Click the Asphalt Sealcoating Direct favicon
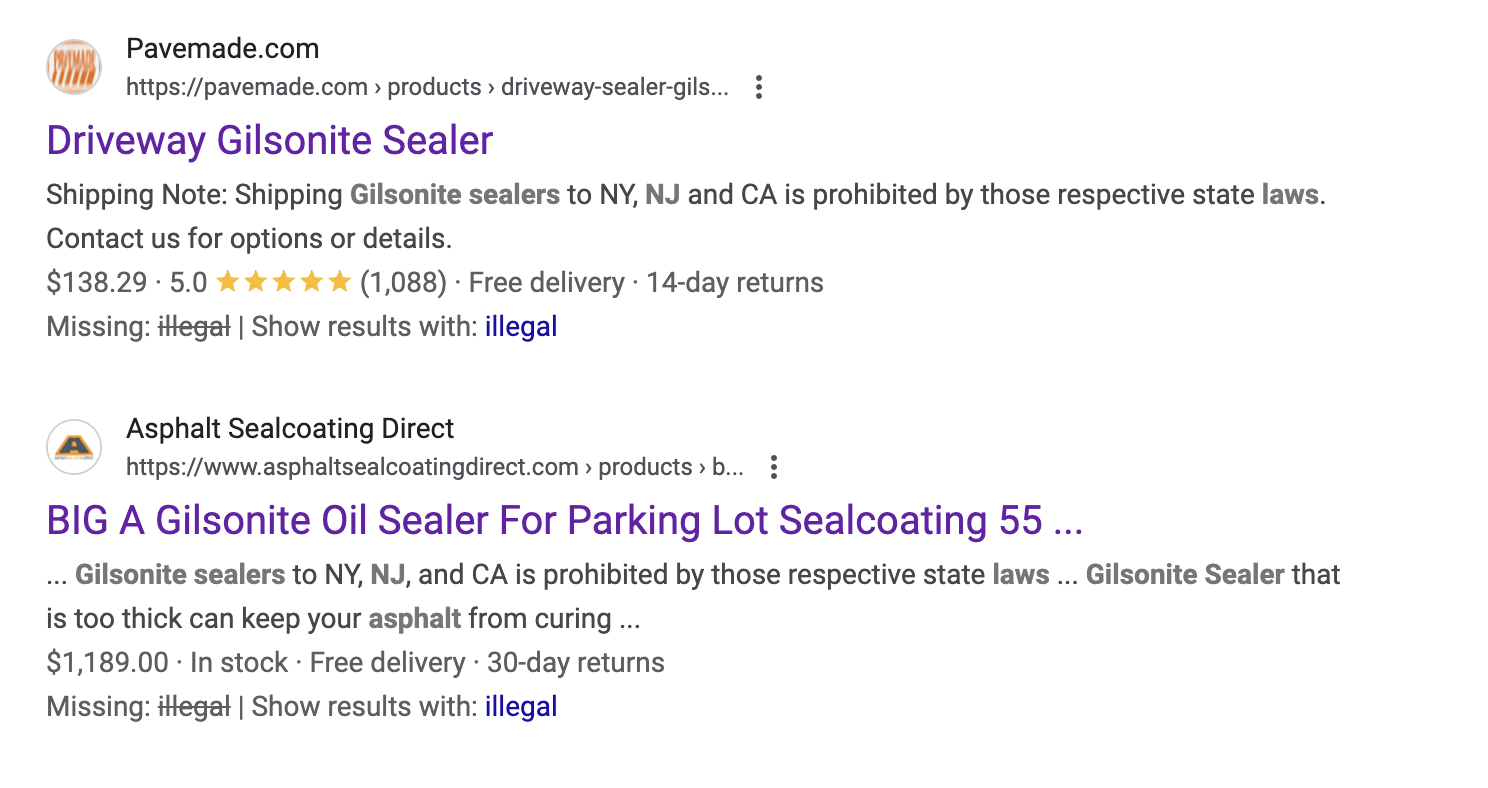The image size is (1488, 788). (x=74, y=447)
